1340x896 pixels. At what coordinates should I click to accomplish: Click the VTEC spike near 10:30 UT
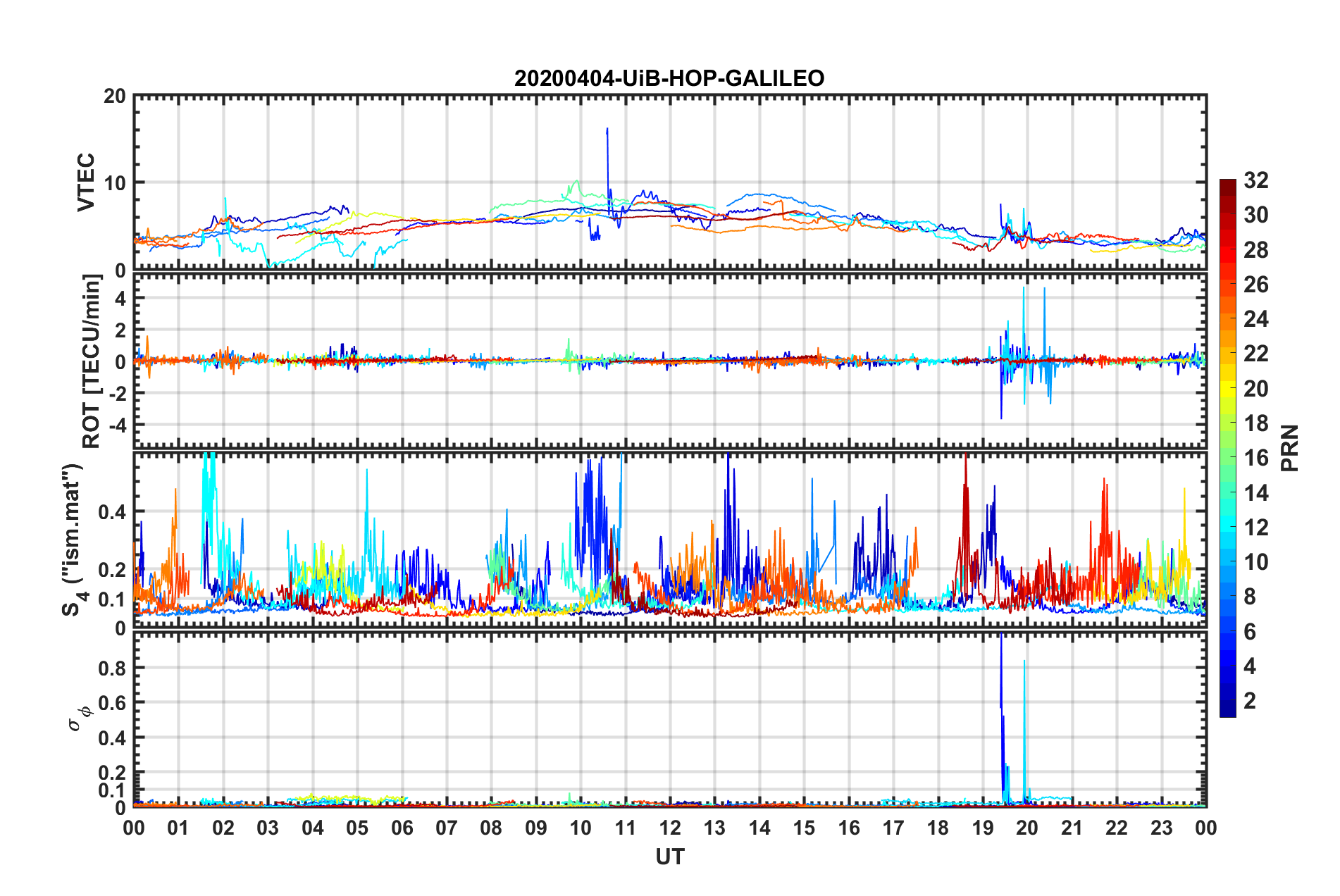tap(607, 141)
